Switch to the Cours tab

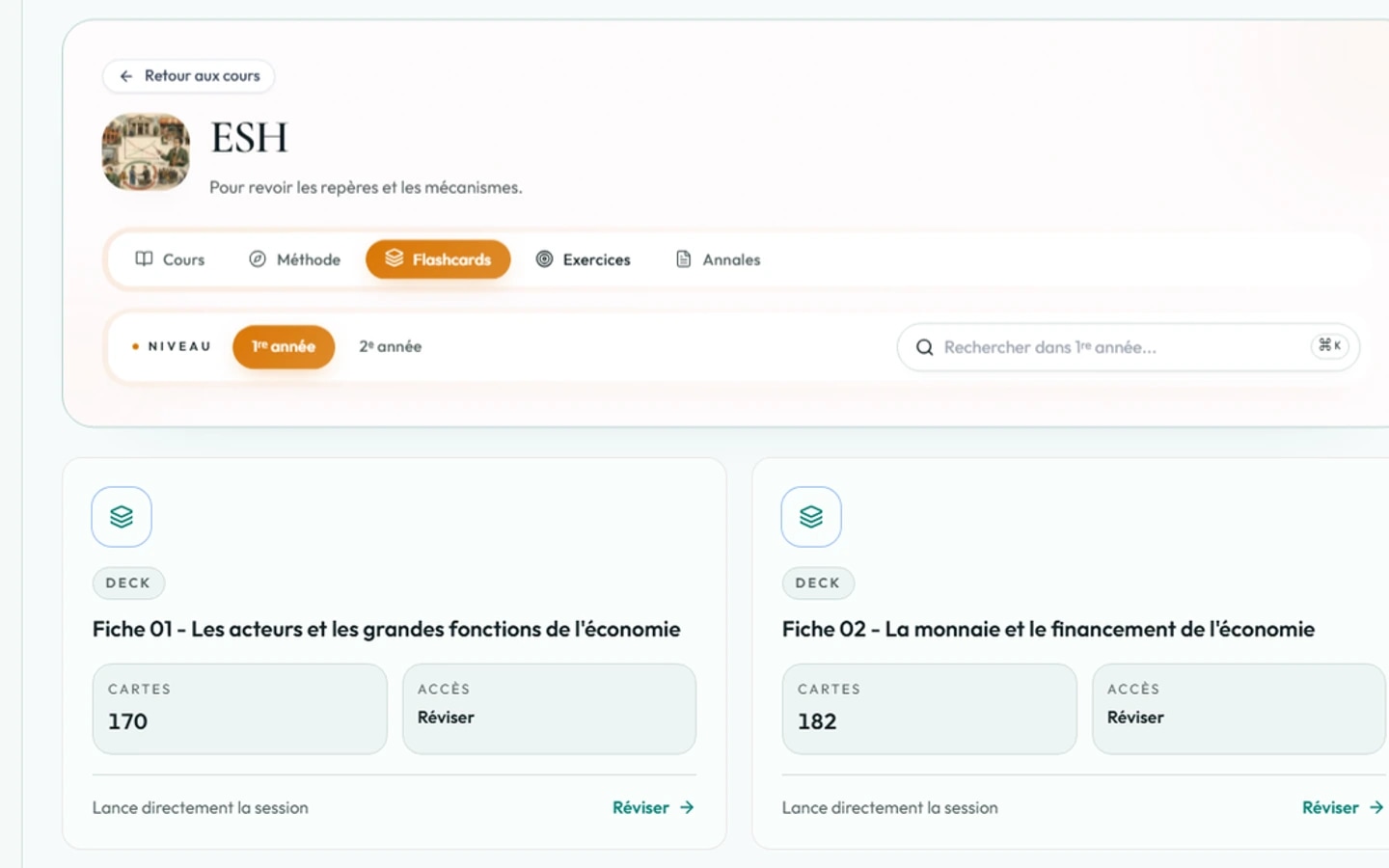[x=171, y=259]
